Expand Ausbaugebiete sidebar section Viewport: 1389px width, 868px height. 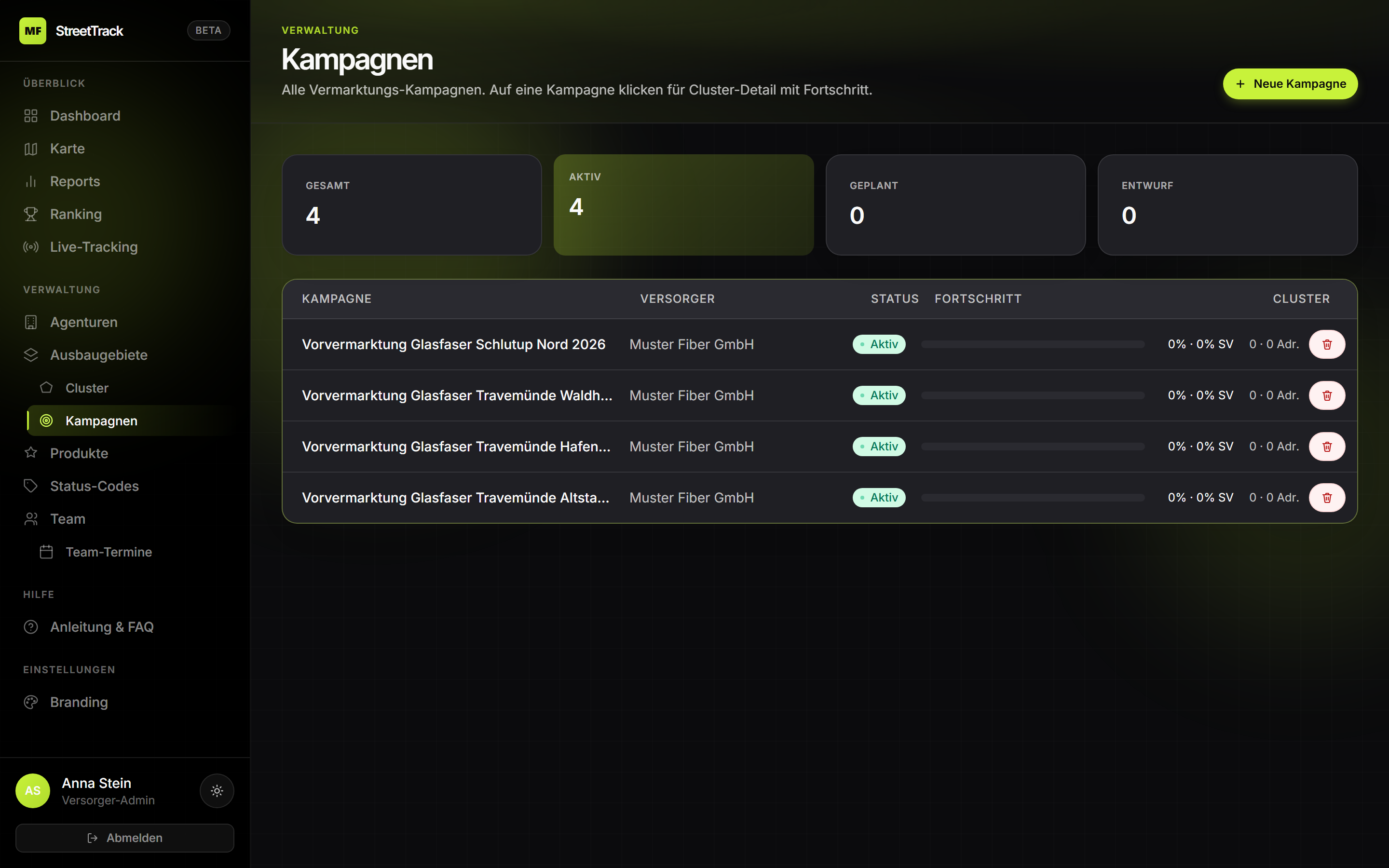click(x=98, y=355)
